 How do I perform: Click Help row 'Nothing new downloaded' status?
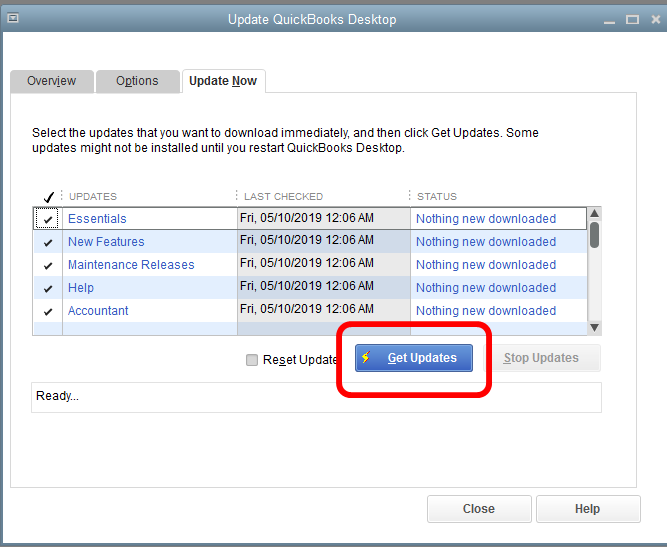tap(486, 288)
